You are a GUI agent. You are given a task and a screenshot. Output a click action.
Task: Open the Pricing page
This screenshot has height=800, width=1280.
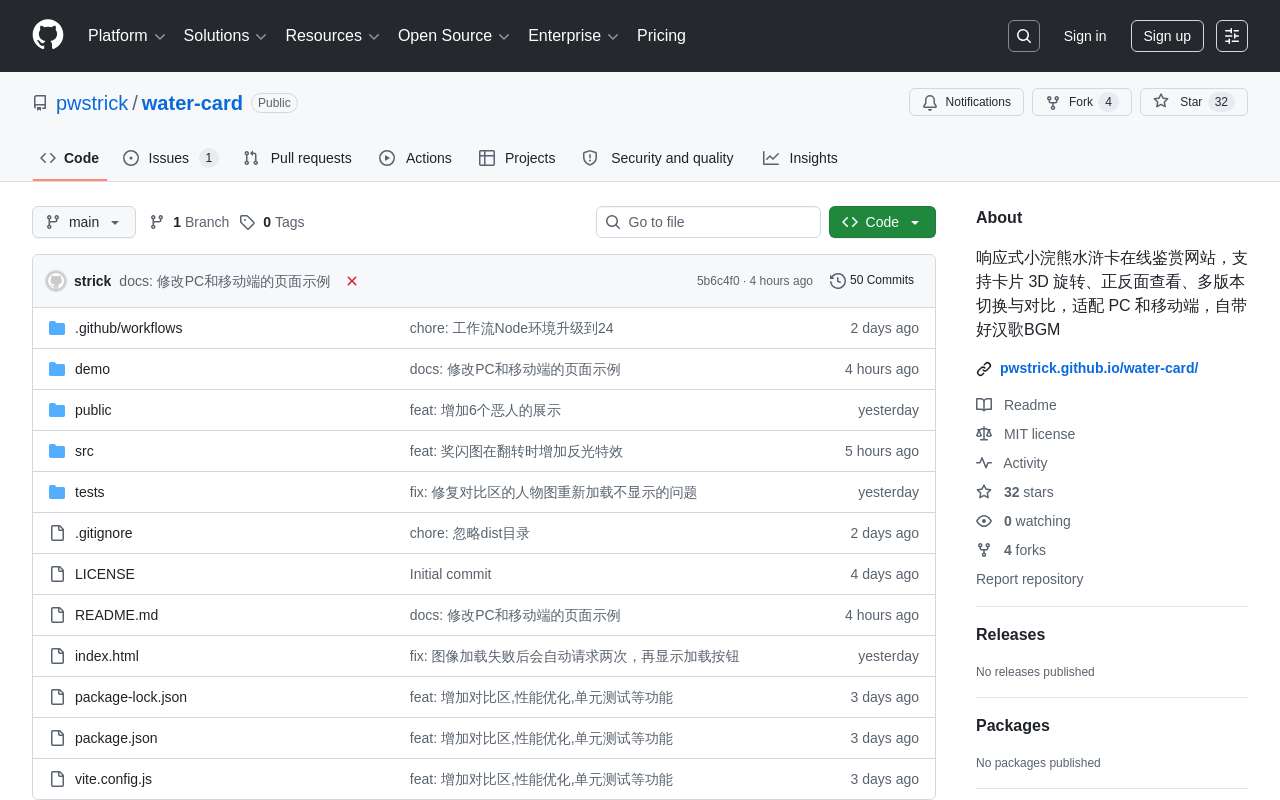click(661, 36)
